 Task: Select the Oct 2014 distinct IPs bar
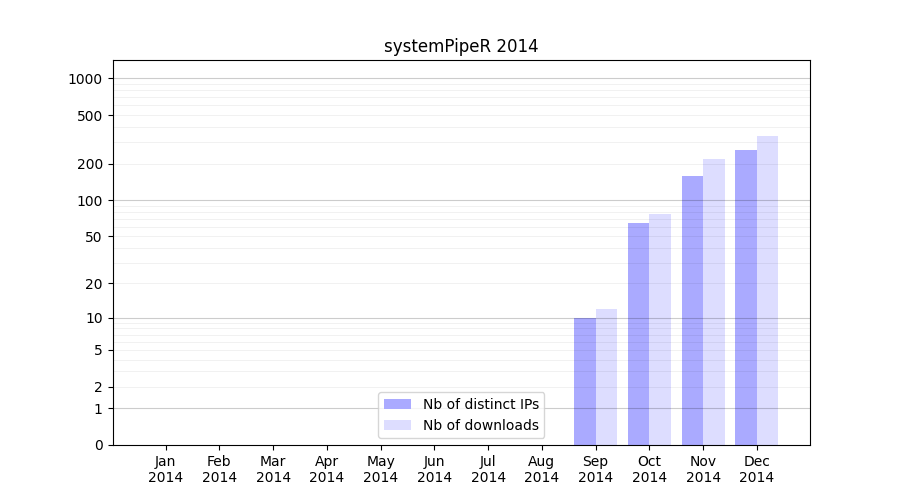coord(638,334)
